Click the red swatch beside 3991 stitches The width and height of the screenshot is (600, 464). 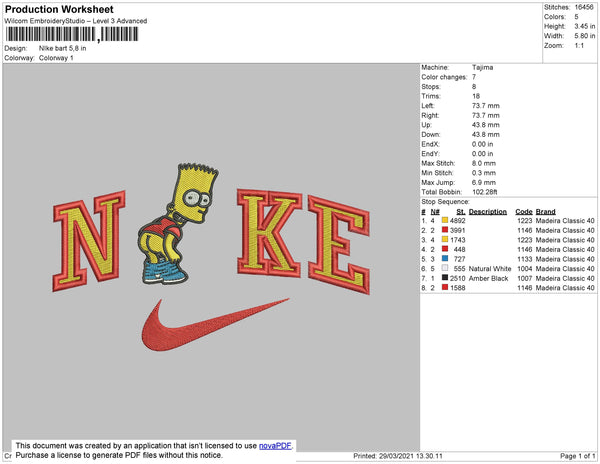pos(445,230)
